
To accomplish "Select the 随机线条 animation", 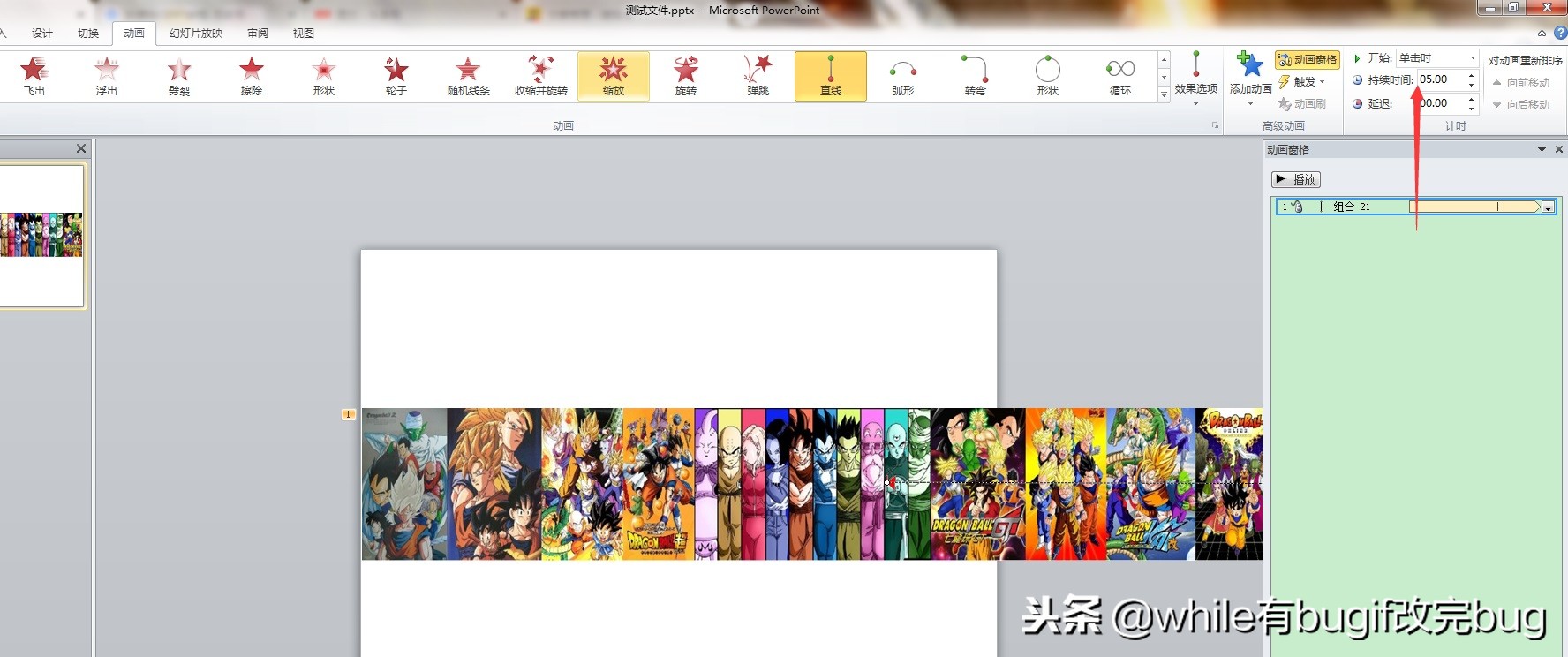I will pos(469,76).
